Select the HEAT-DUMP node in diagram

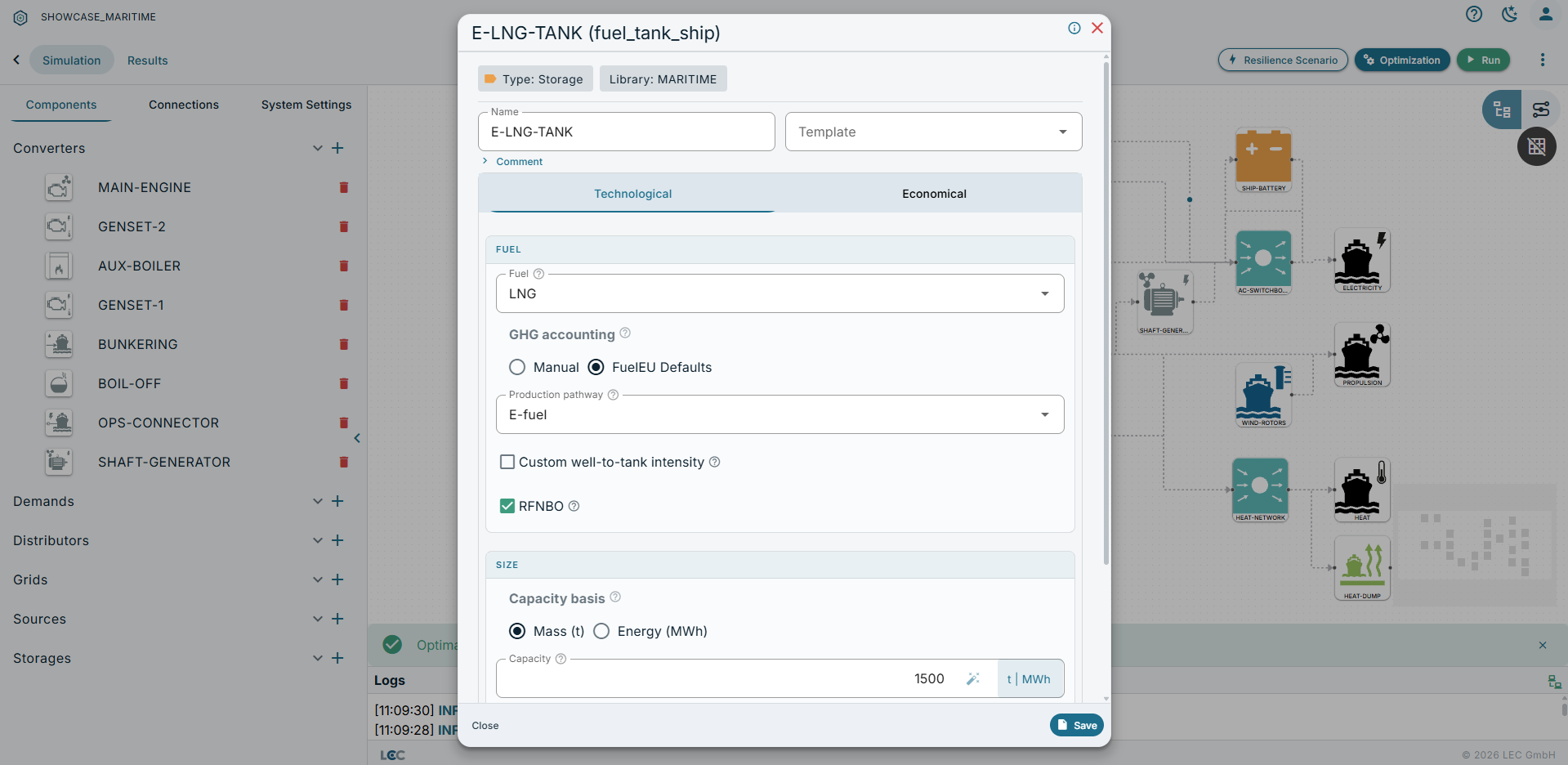(1362, 568)
